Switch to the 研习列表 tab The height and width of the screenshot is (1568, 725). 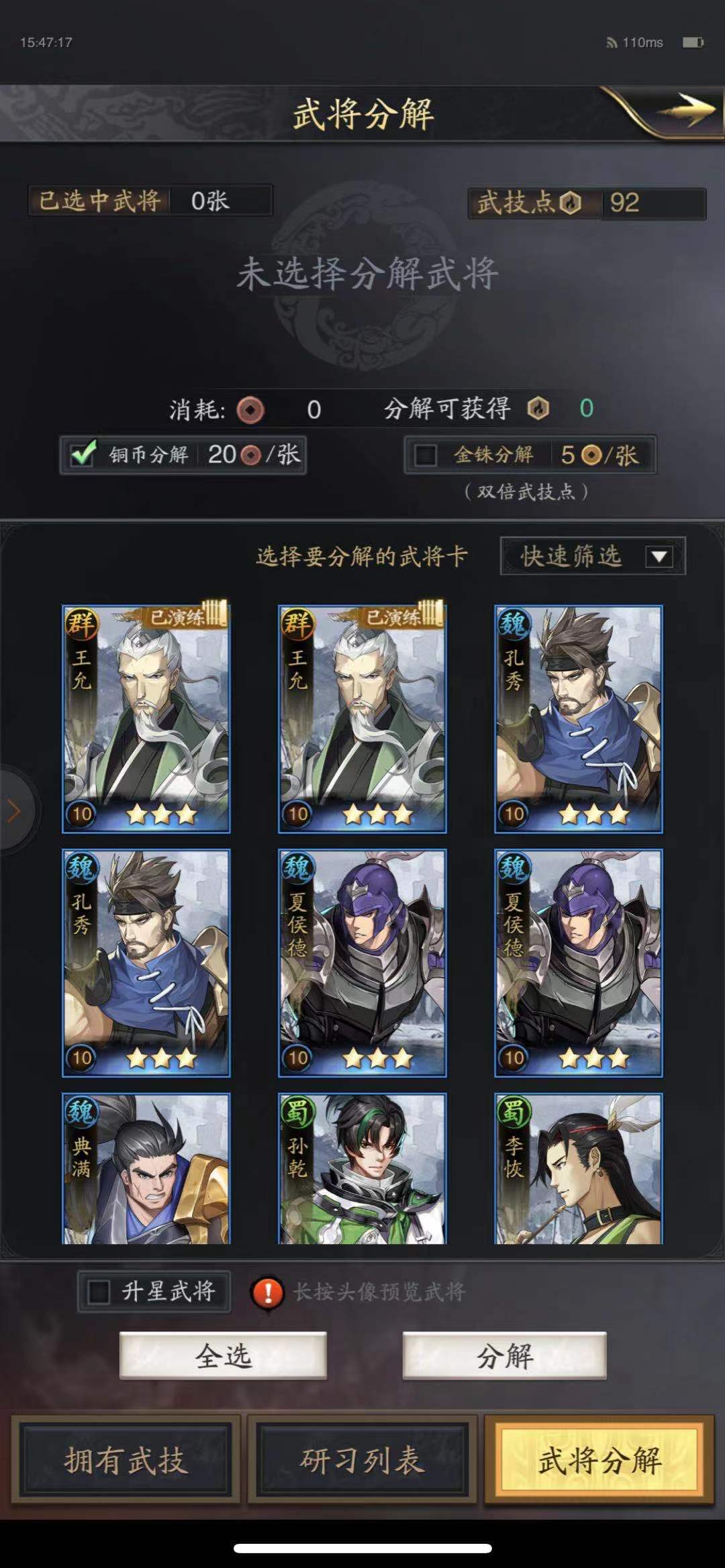coord(362,1460)
